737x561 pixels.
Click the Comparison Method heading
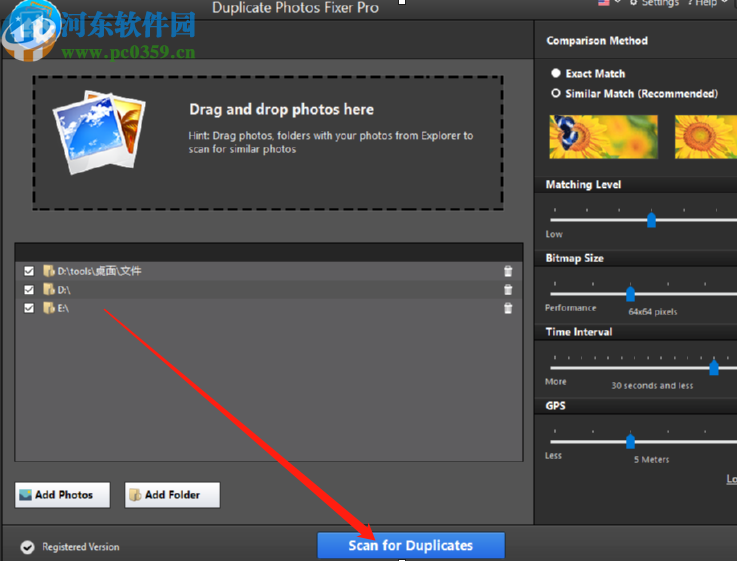(597, 41)
